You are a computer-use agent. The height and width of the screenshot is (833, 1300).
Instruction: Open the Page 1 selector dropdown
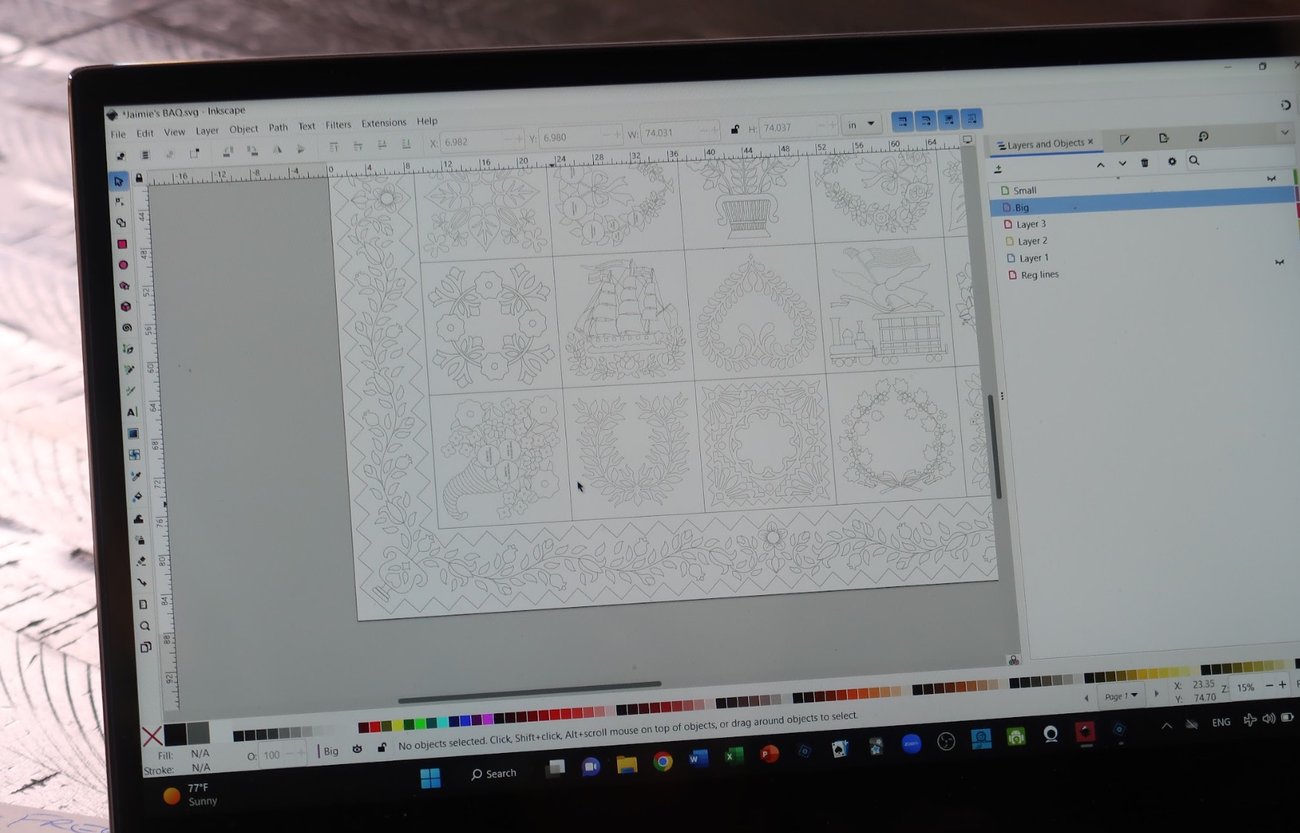[x=1120, y=696]
